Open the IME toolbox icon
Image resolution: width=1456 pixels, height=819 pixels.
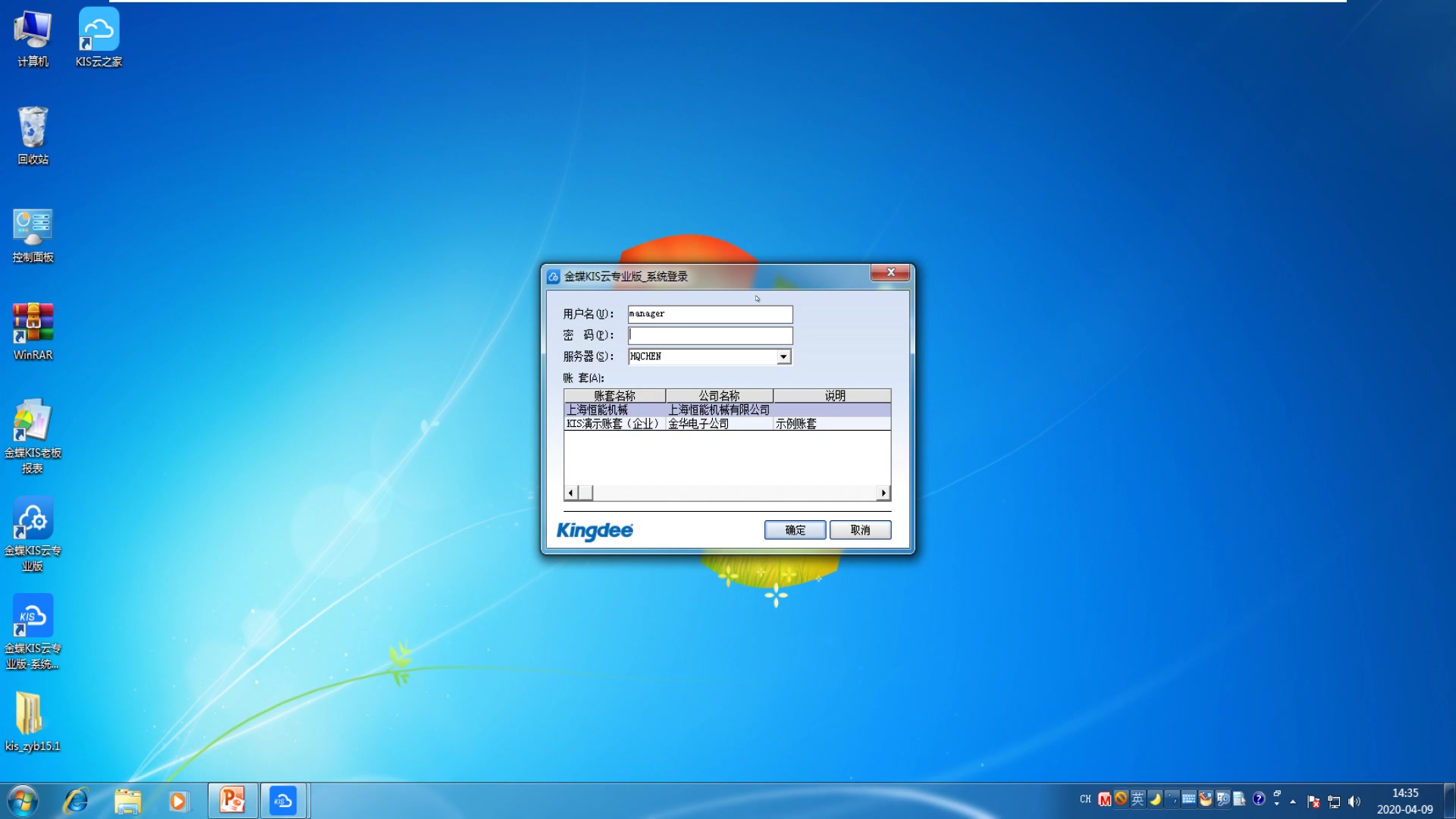pos(1205,799)
